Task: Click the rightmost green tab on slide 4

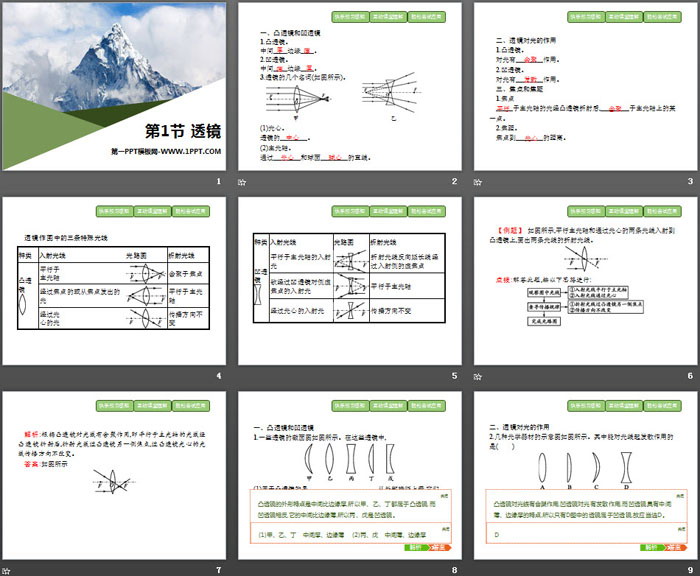Action: click(x=191, y=211)
